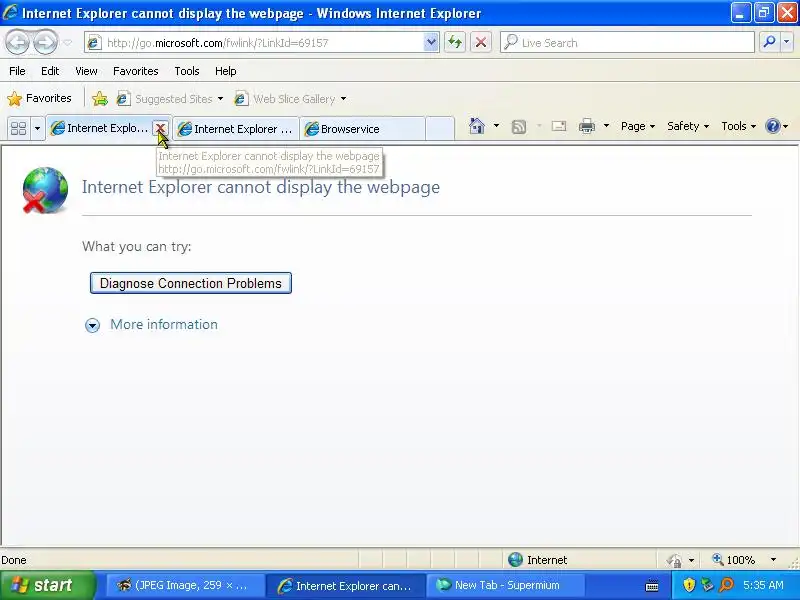Open Web Slice Gallery link
Screen dimensions: 800x600
click(x=285, y=98)
